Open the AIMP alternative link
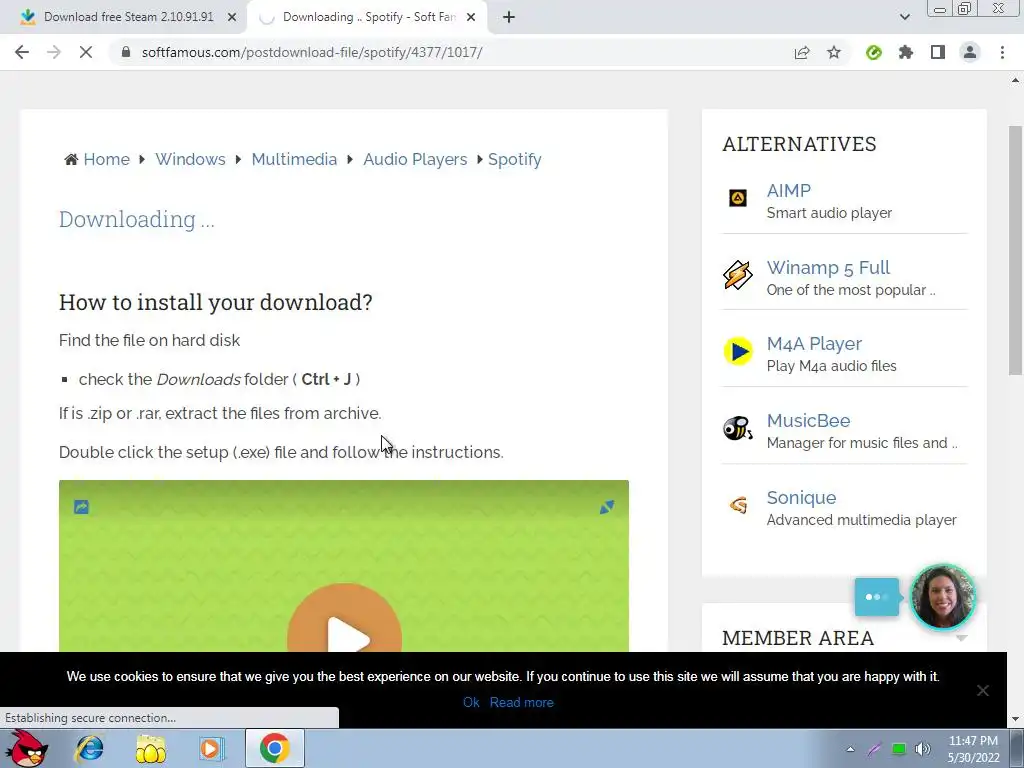 [x=789, y=191]
